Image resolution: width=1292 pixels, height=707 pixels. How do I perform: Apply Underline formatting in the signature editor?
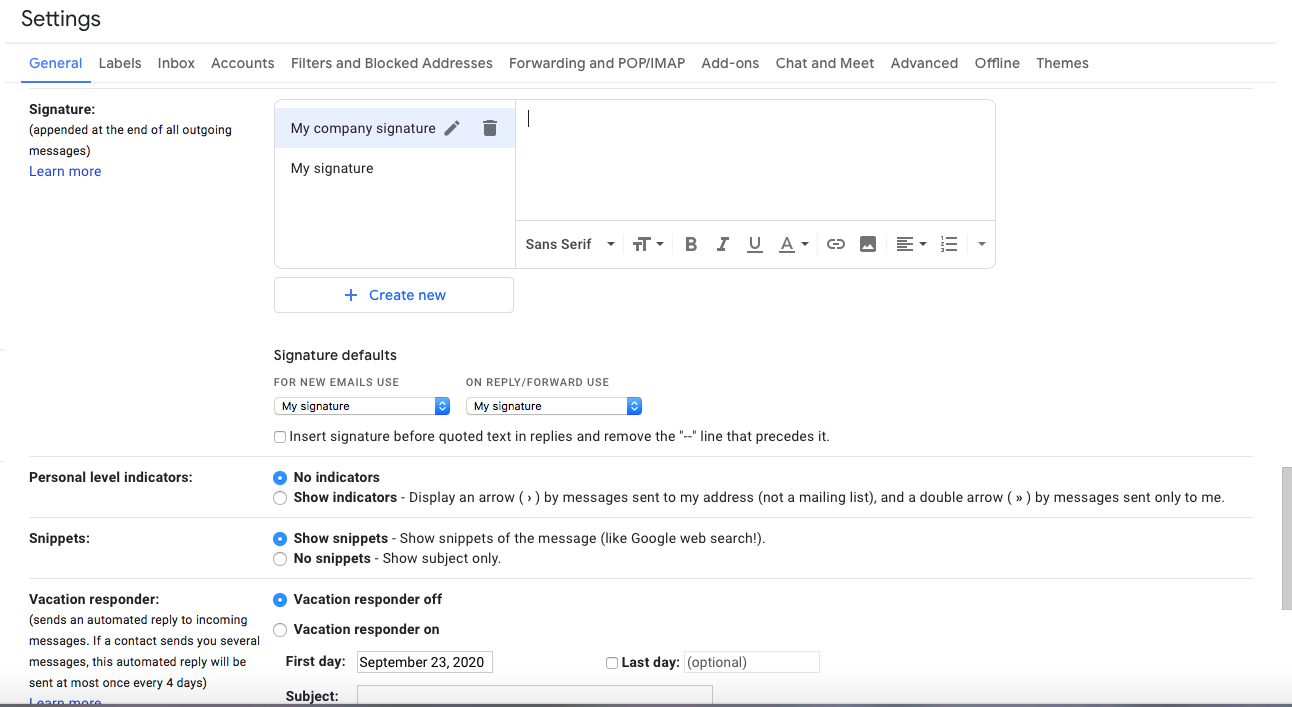pos(754,243)
